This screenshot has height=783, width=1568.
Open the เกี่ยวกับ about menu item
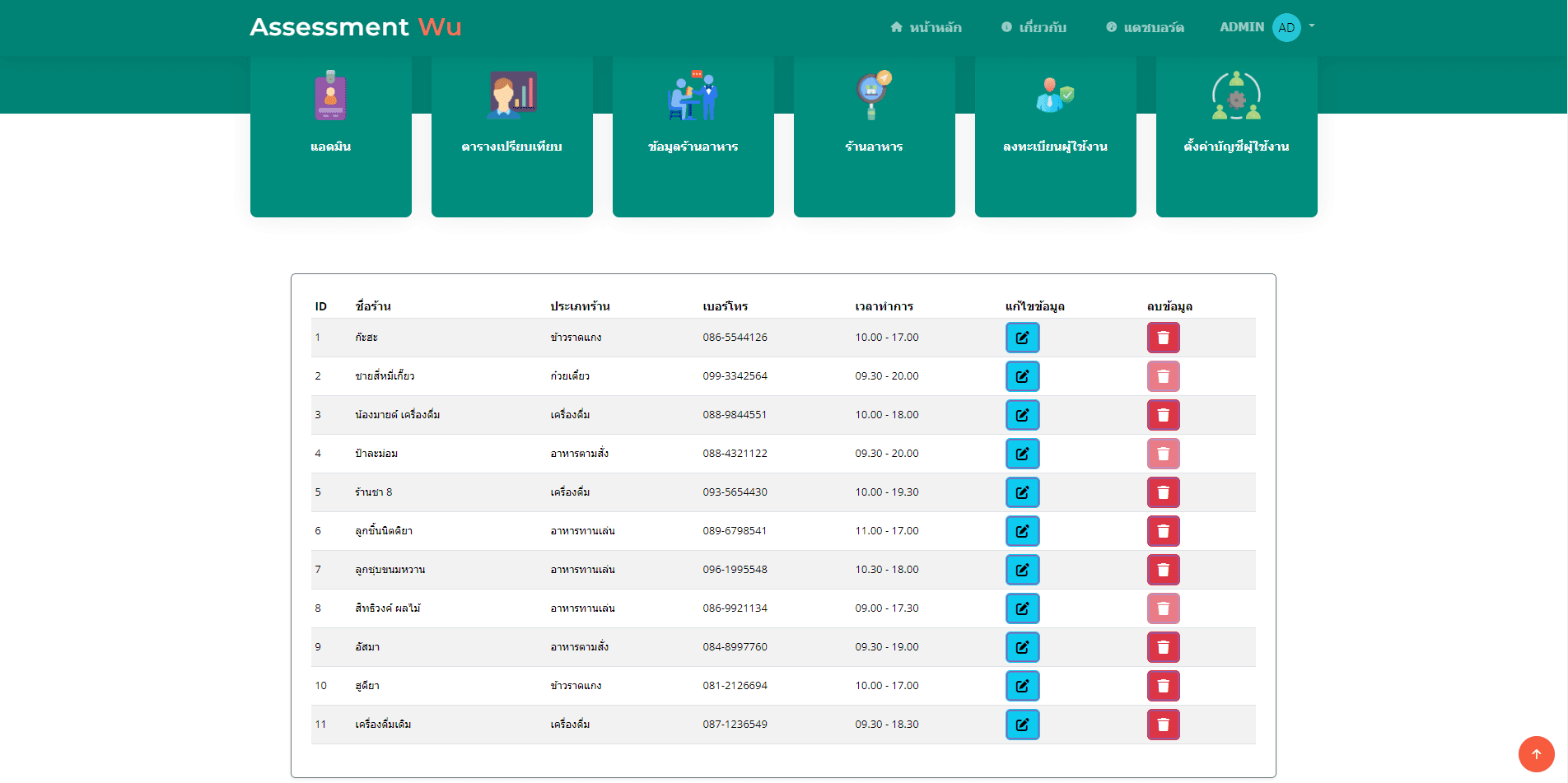pyautogui.click(x=1034, y=27)
